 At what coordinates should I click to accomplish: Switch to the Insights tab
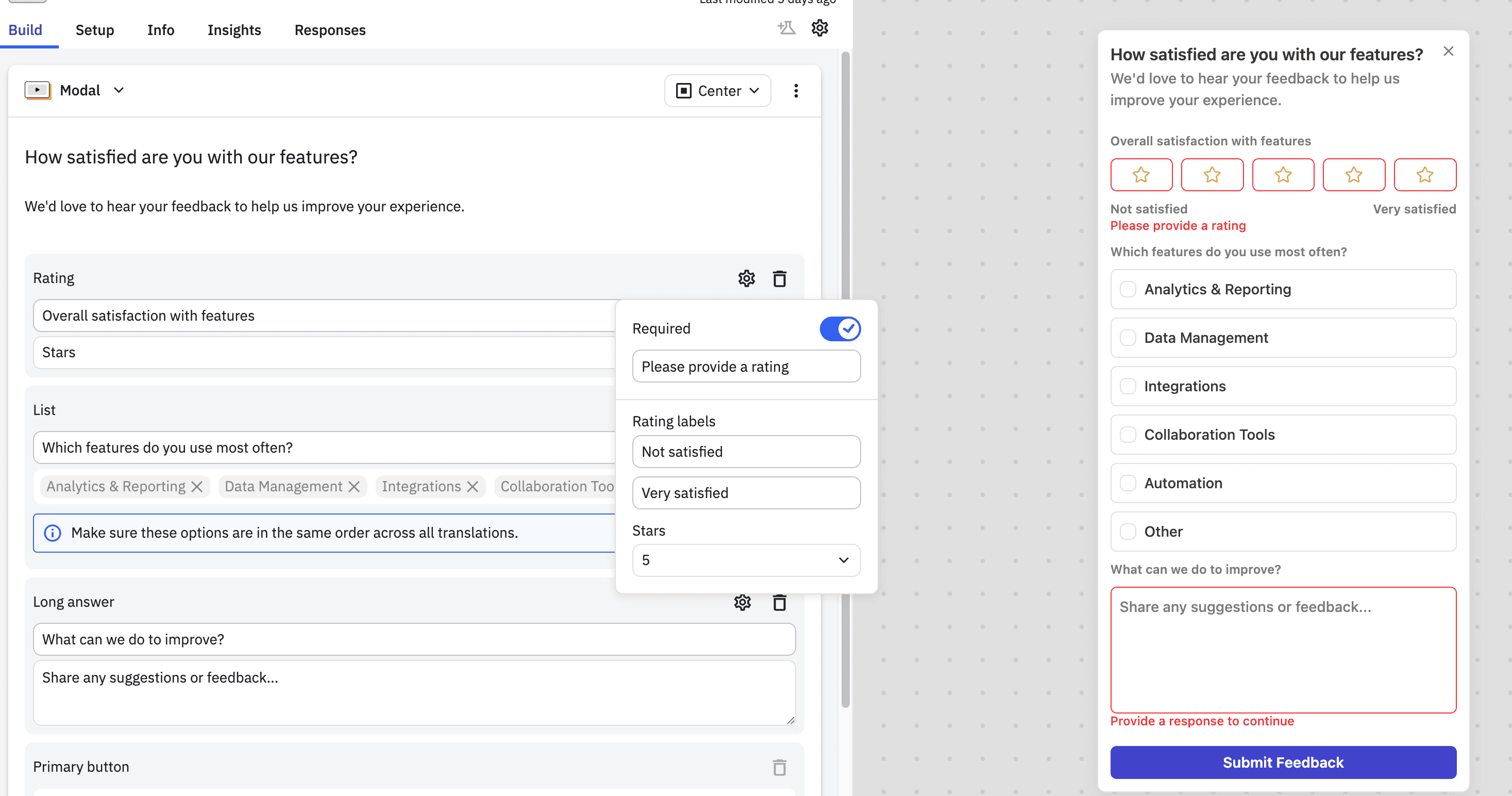click(x=233, y=30)
